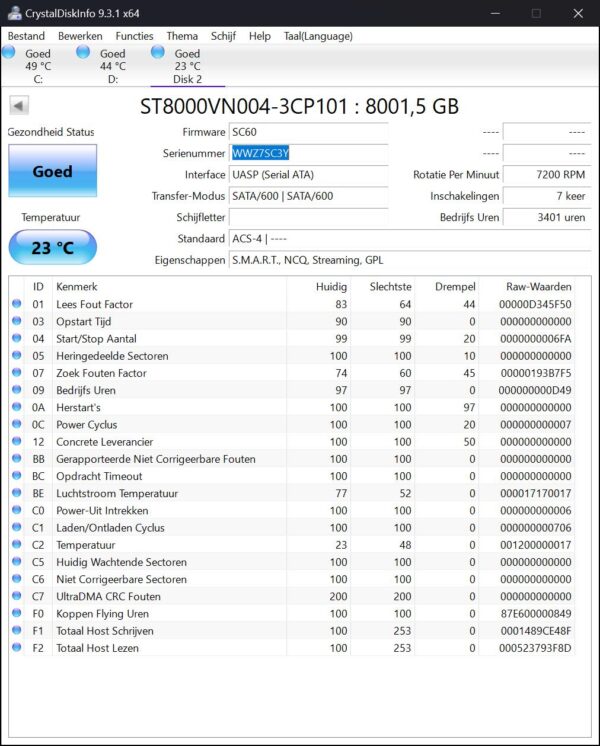Image resolution: width=600 pixels, height=746 pixels.
Task: Open the Taal(Language) menu
Action: [x=318, y=36]
